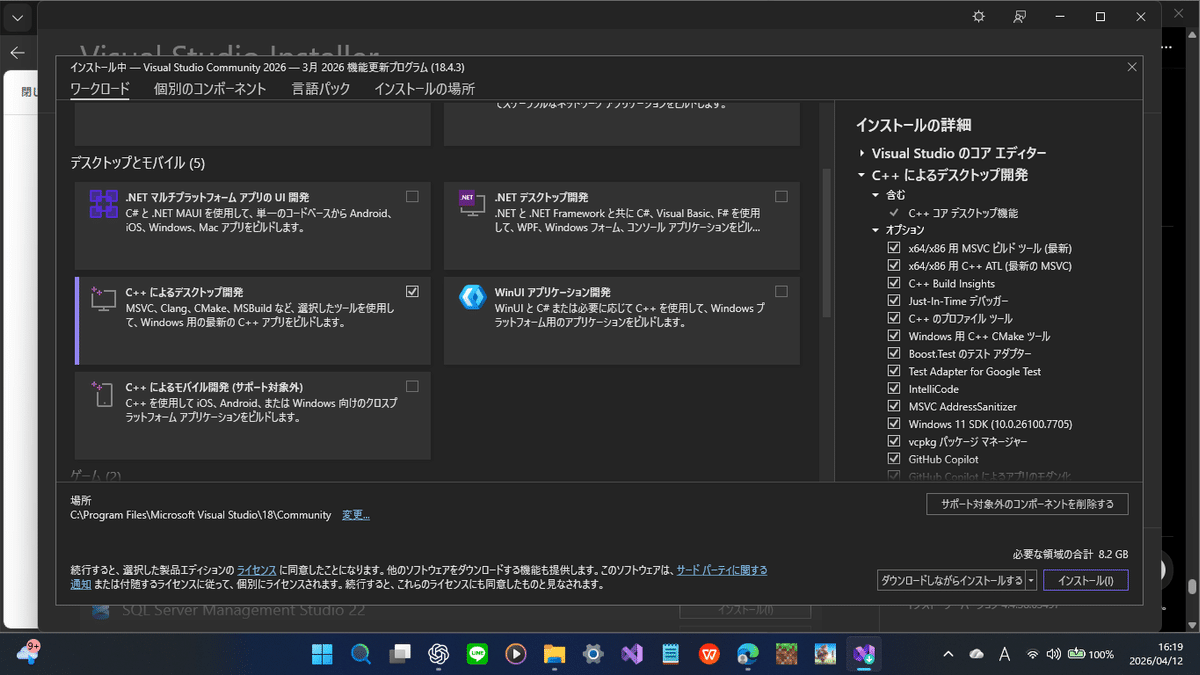Click the C++ desktop development monitor icon

click(101, 297)
